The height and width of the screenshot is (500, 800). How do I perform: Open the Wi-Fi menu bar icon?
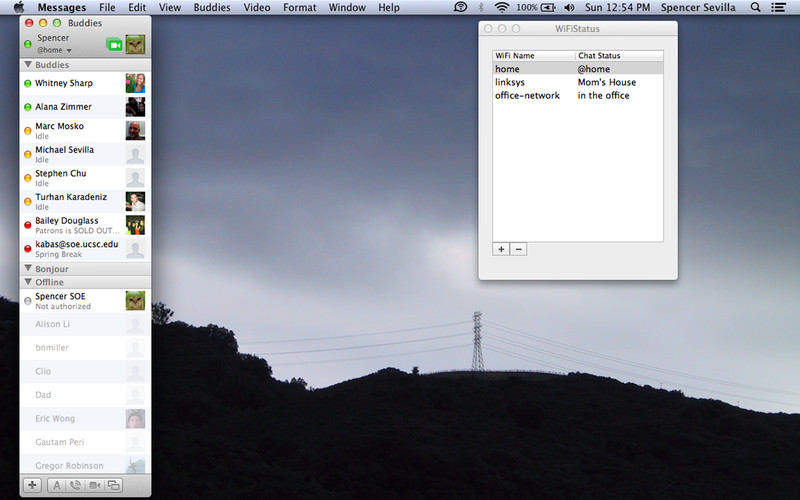[x=502, y=7]
